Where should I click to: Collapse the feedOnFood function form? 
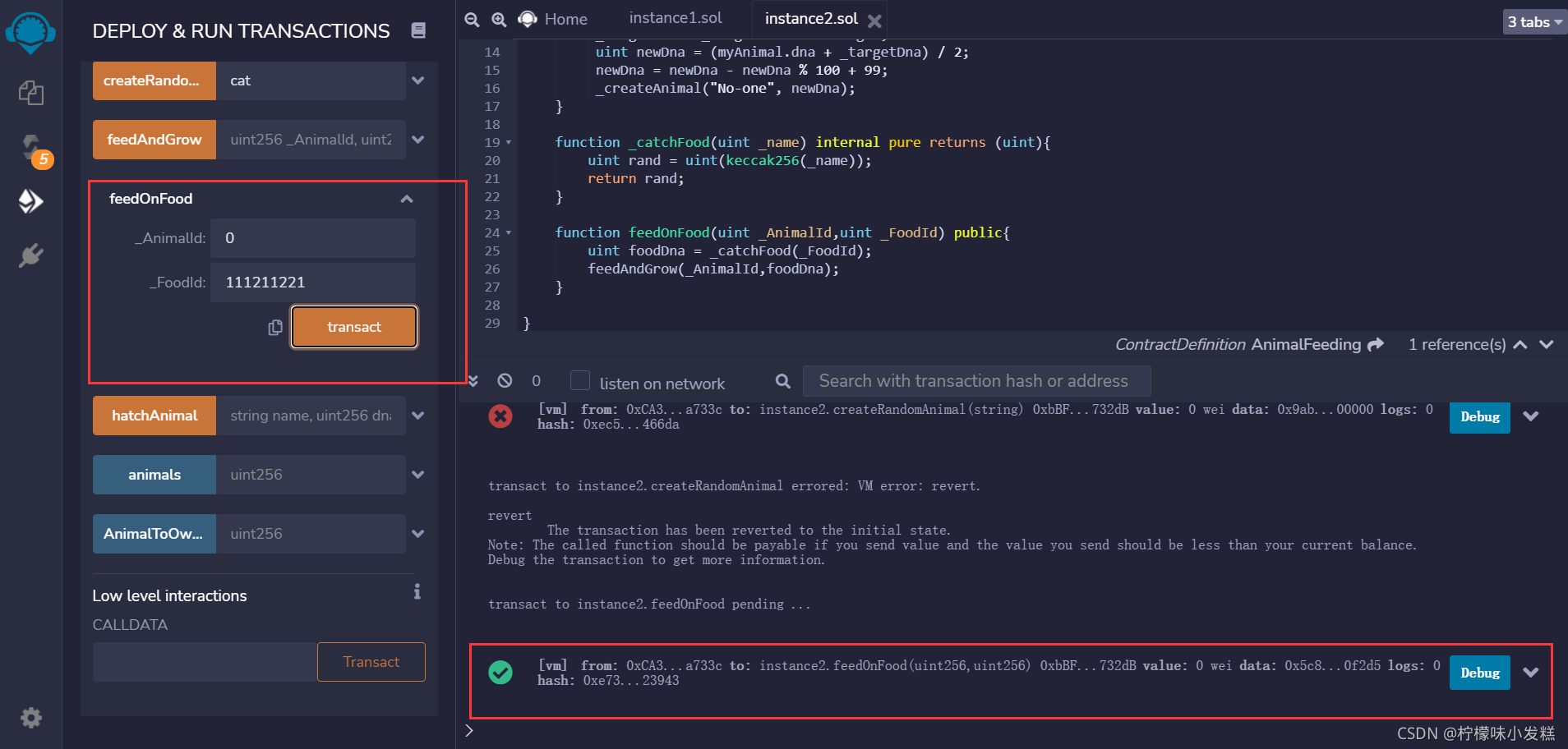tap(407, 199)
